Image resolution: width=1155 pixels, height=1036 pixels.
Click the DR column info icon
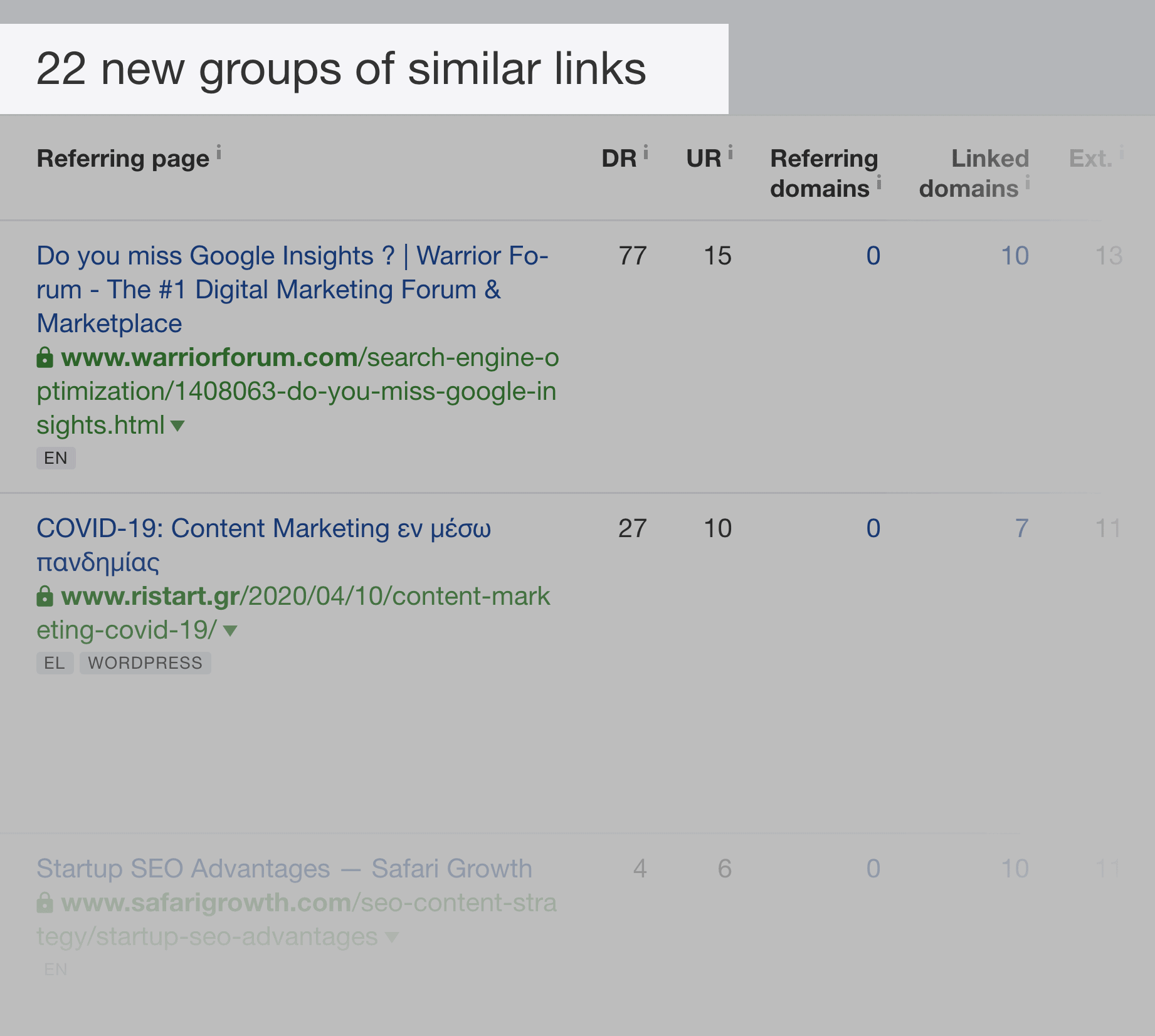(x=646, y=152)
